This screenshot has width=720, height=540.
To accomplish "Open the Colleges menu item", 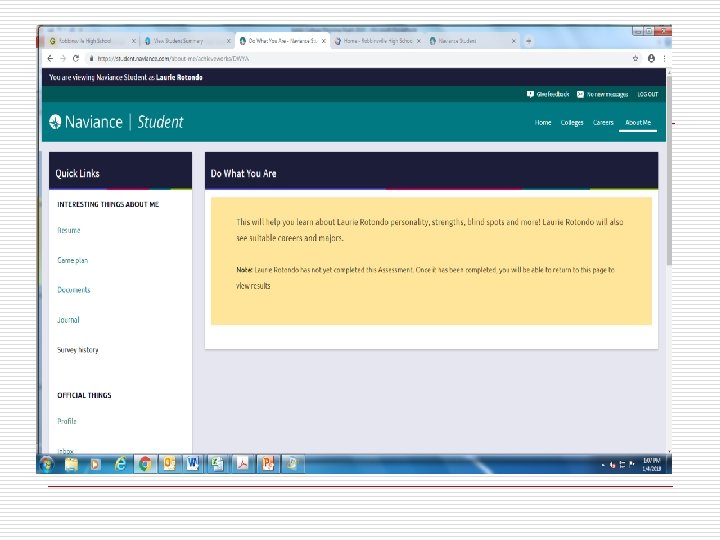I will point(572,123).
